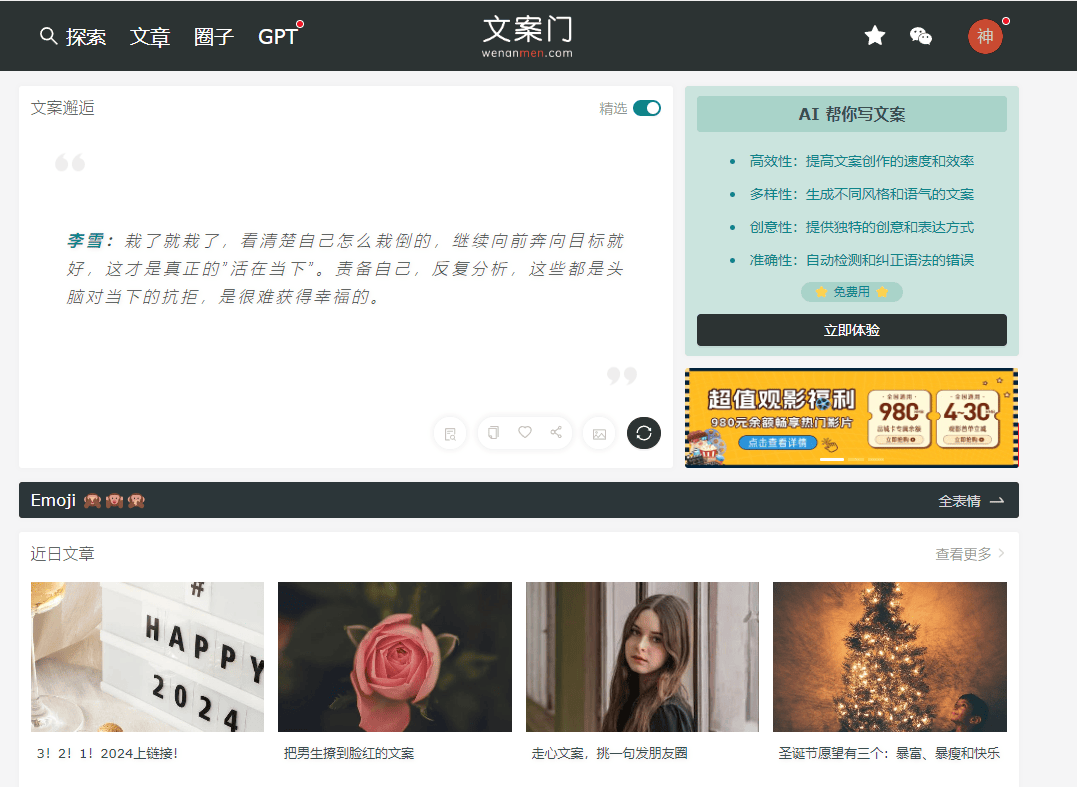
Task: Click the search magnifier icon beside 探索
Action: coord(48,36)
